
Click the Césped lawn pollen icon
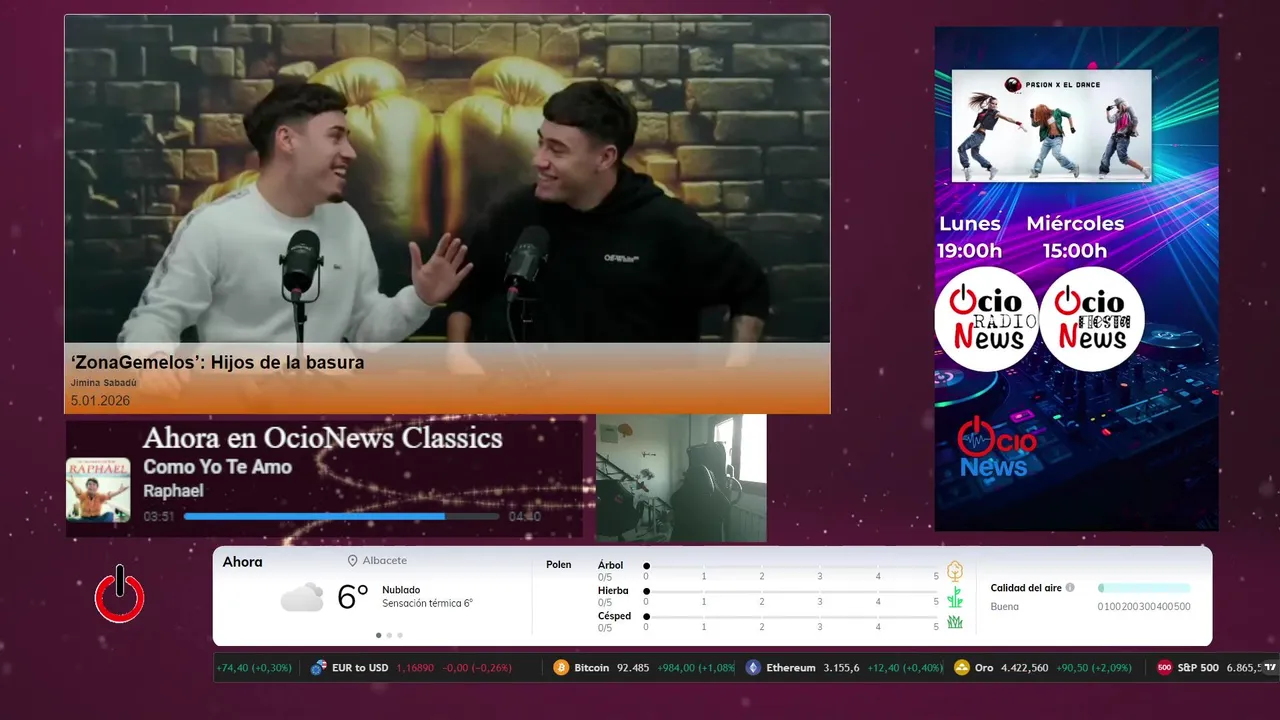click(x=955, y=622)
